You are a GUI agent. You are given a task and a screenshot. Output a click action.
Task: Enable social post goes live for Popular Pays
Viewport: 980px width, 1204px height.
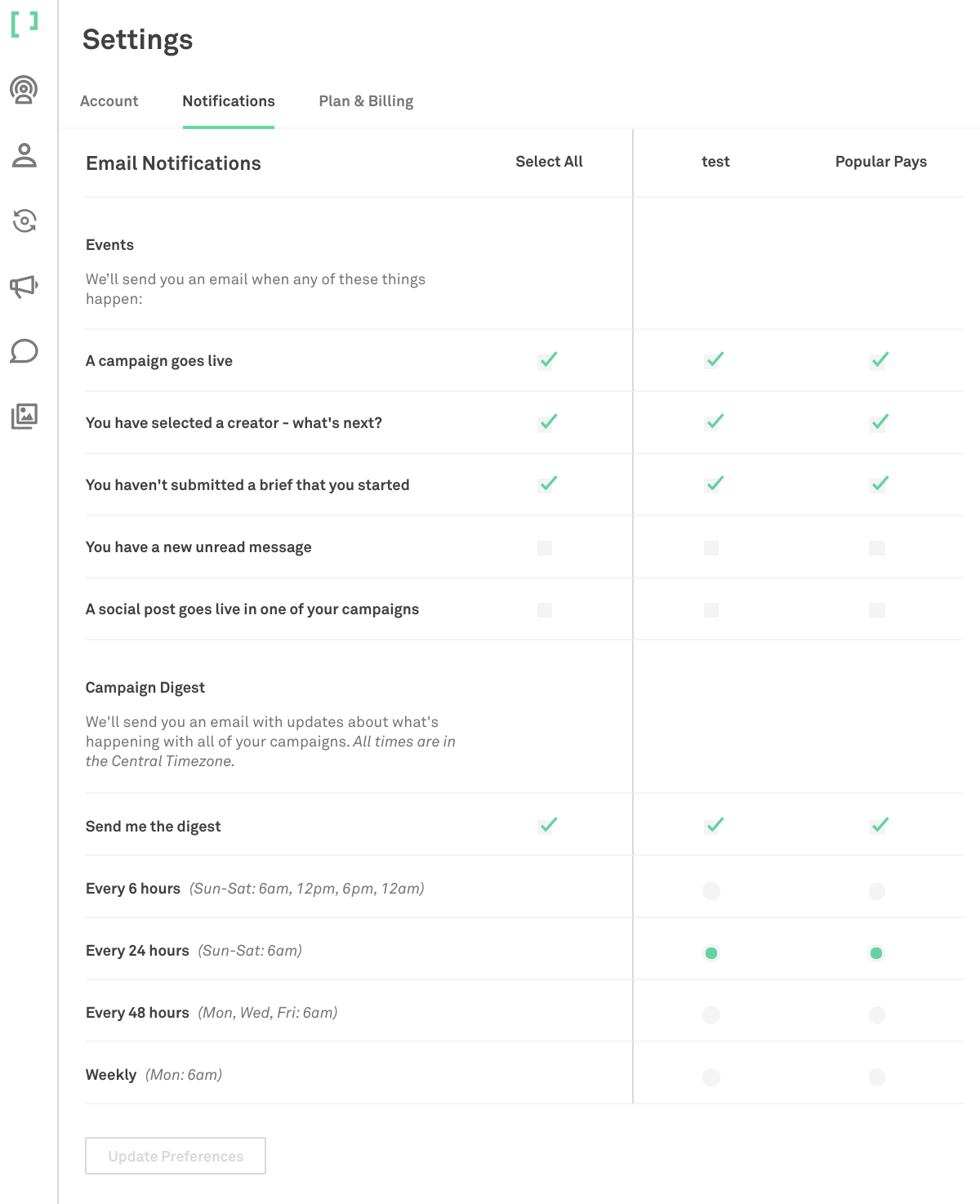[x=877, y=609]
